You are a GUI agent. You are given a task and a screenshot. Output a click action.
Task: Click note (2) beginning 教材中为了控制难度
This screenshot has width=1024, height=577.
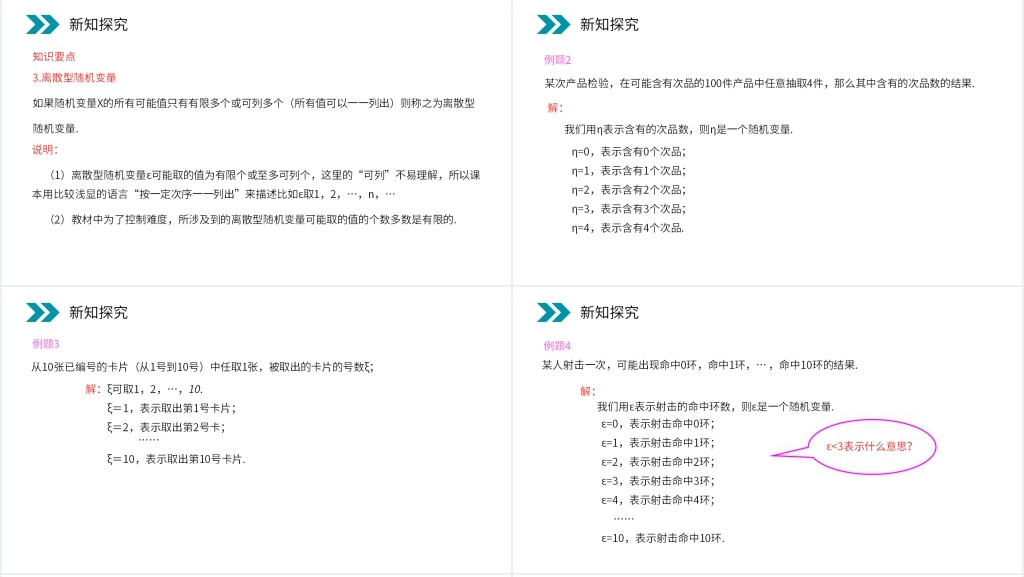[253, 219]
